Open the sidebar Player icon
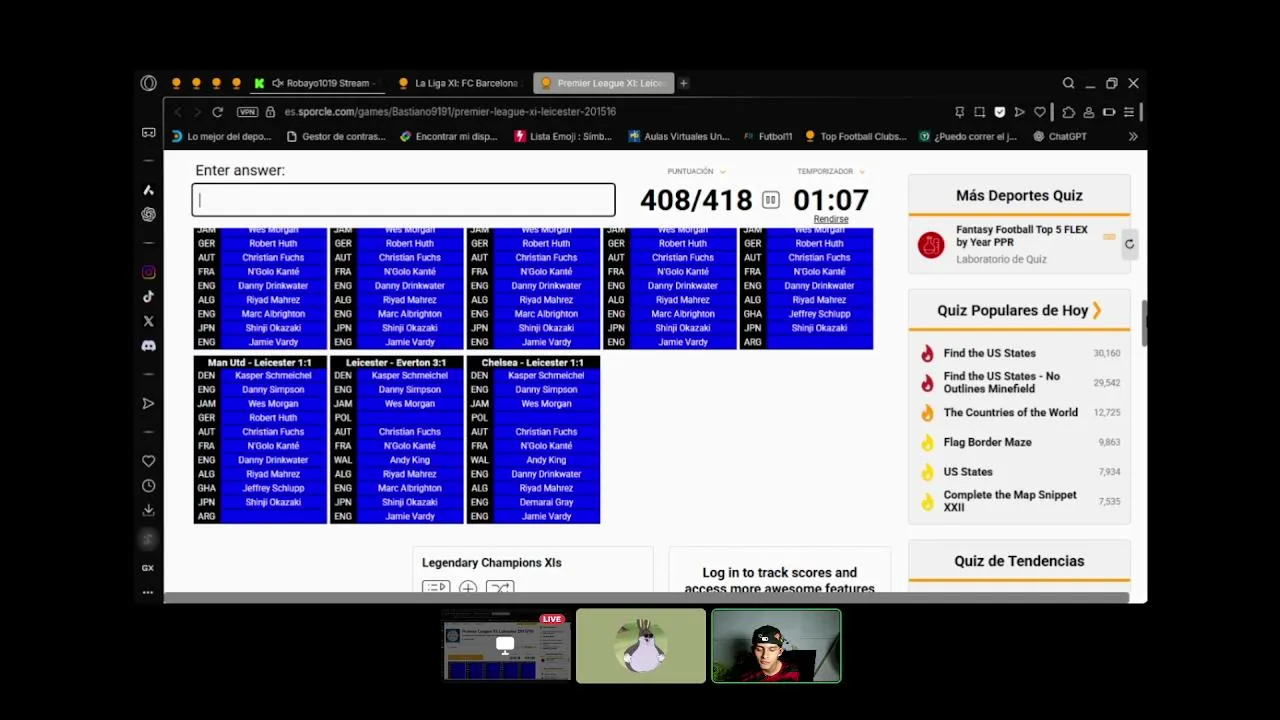1280x720 pixels. pyautogui.click(x=148, y=403)
